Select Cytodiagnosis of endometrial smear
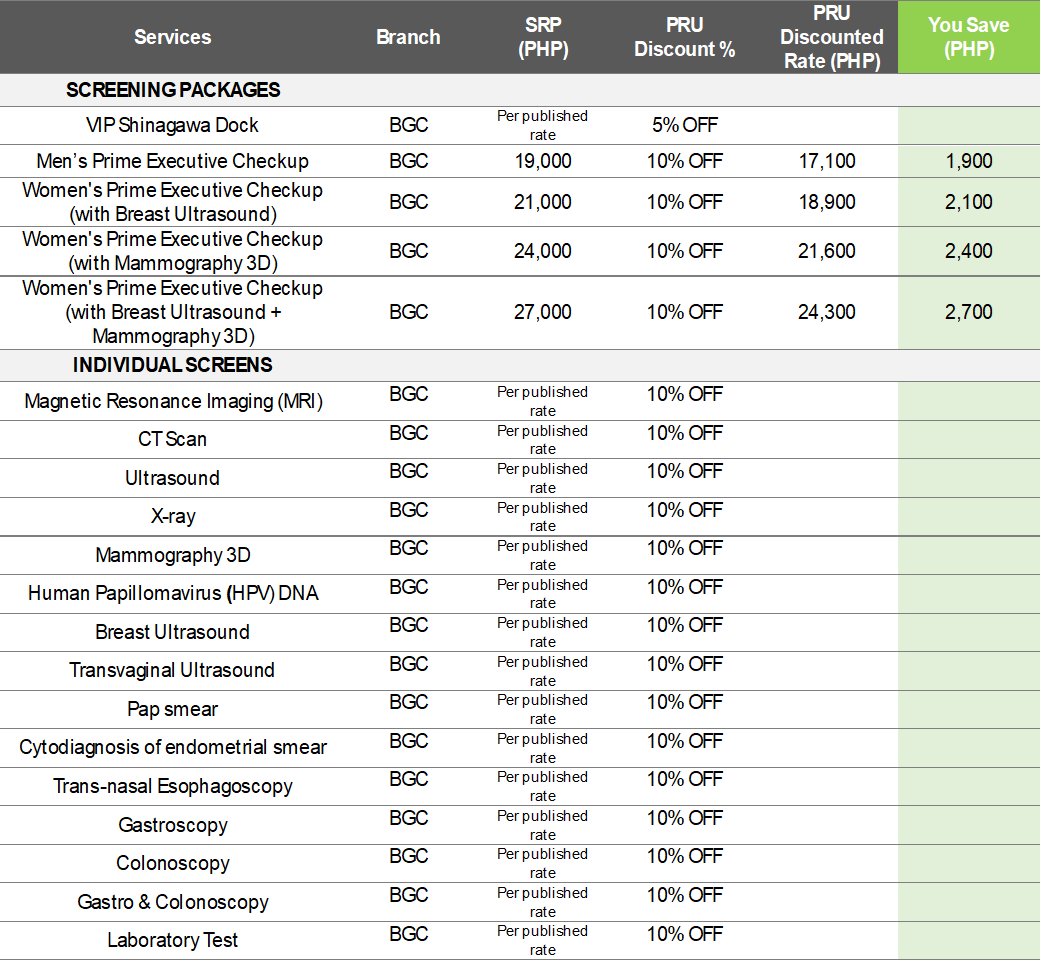 [x=173, y=748]
